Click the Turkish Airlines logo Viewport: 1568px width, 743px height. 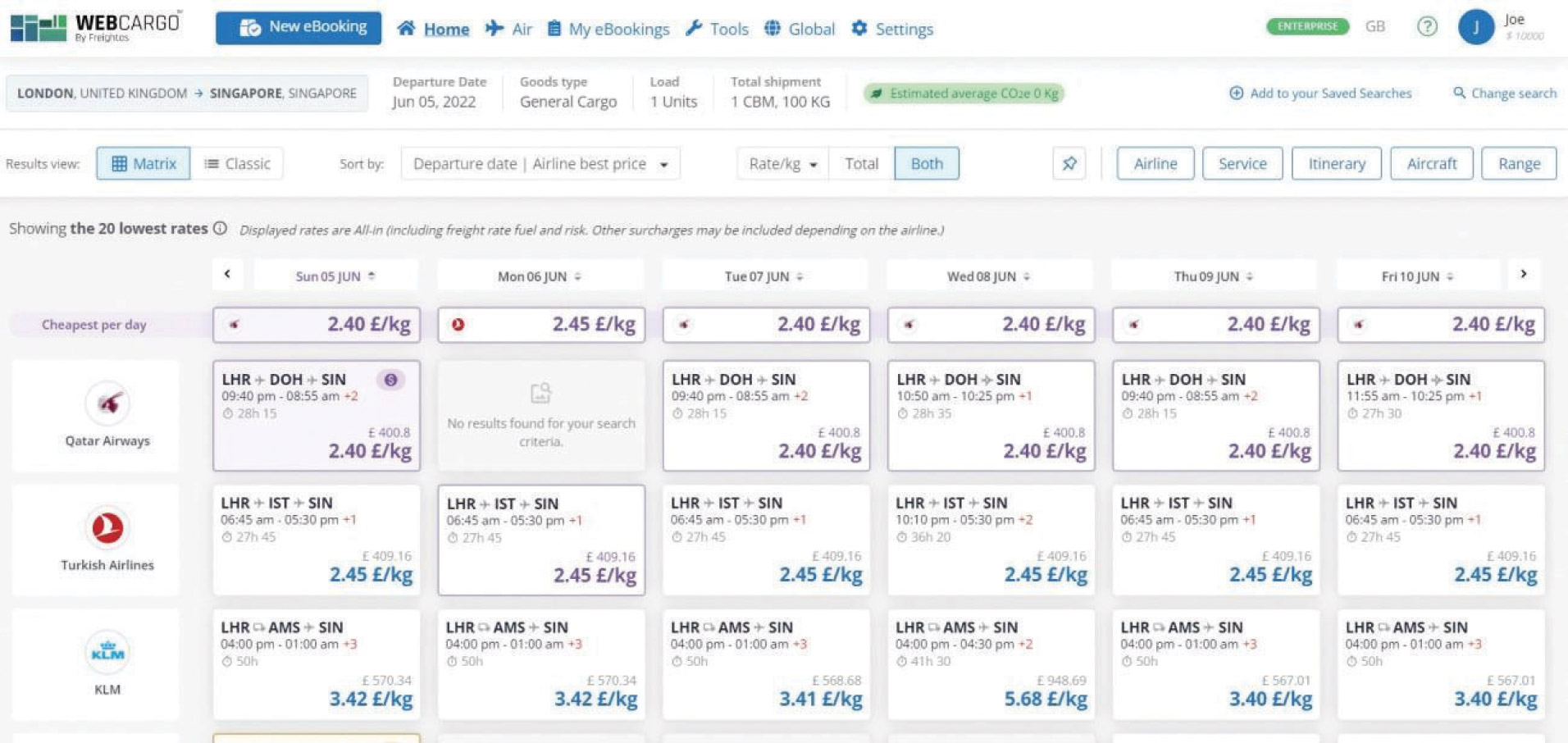coord(107,527)
